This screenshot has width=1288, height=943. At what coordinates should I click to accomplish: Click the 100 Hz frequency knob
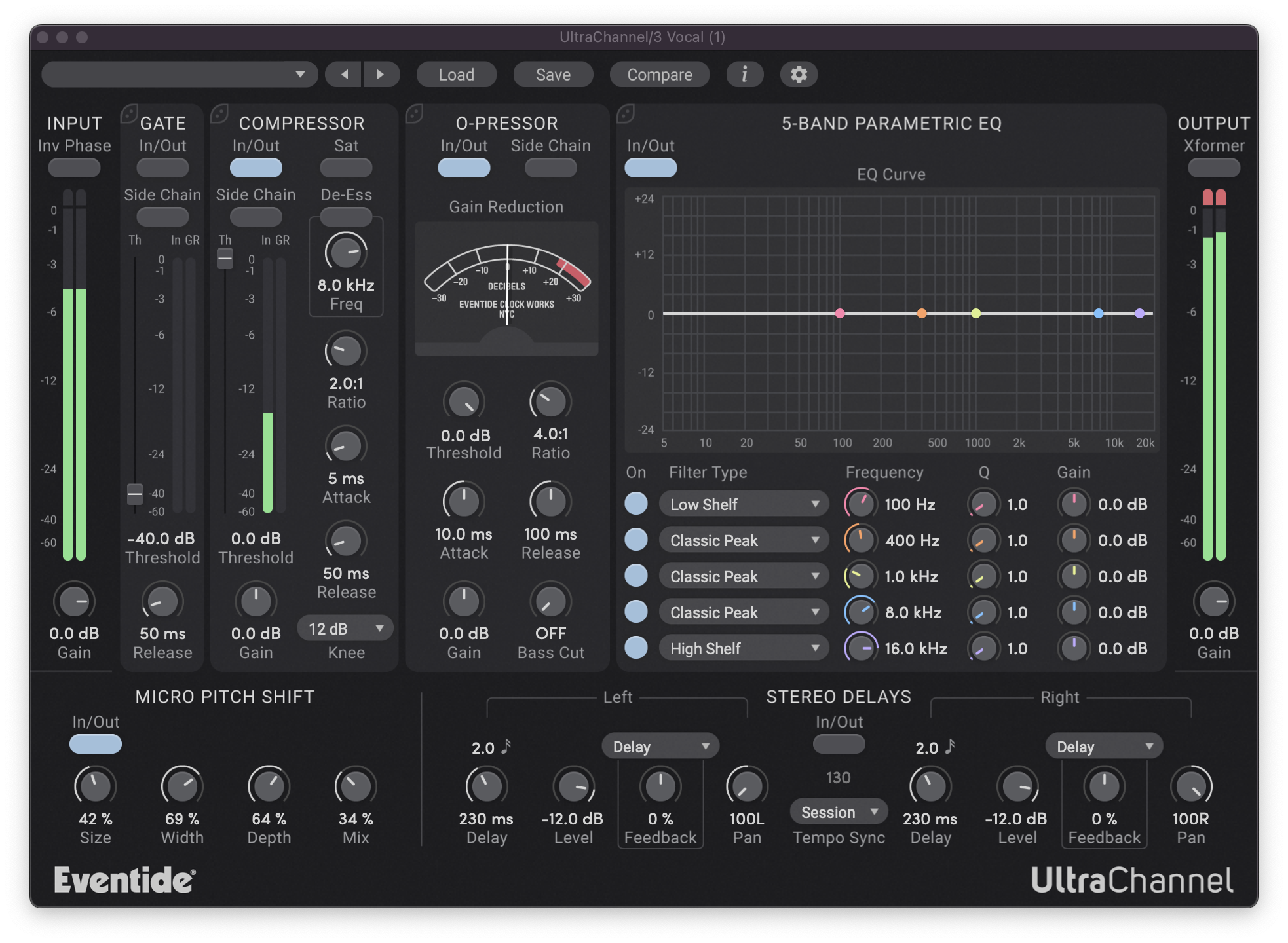point(860,504)
